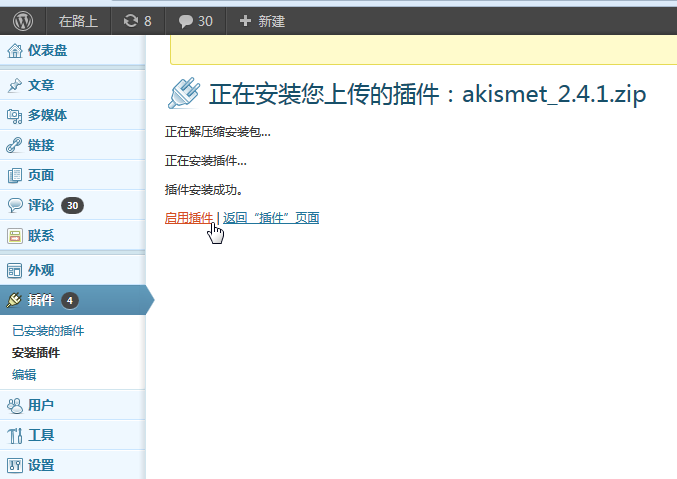Click the 4 badge beside 插件
The width and height of the screenshot is (677, 479).
[x=70, y=301]
